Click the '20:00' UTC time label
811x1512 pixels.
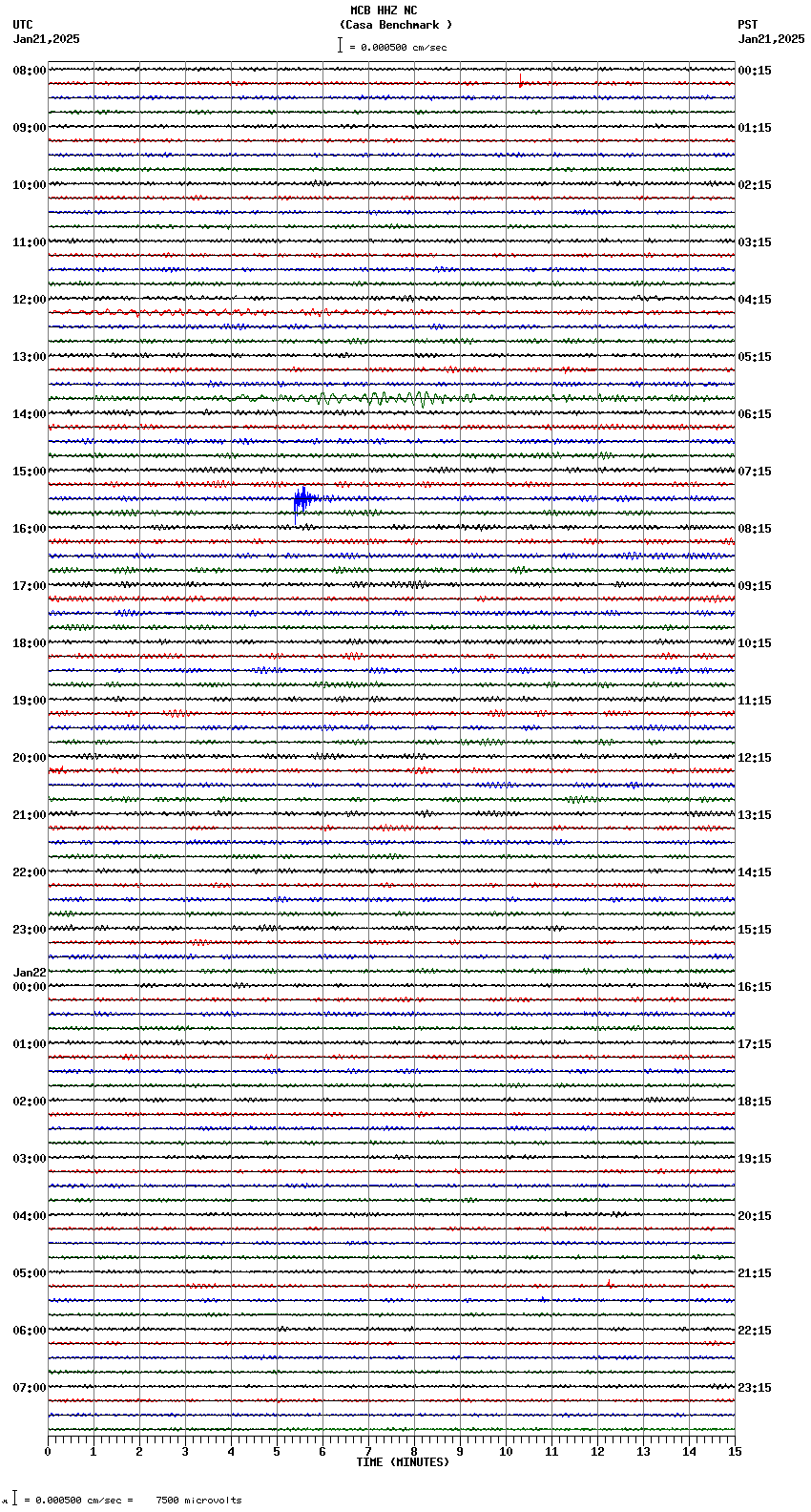coord(30,758)
